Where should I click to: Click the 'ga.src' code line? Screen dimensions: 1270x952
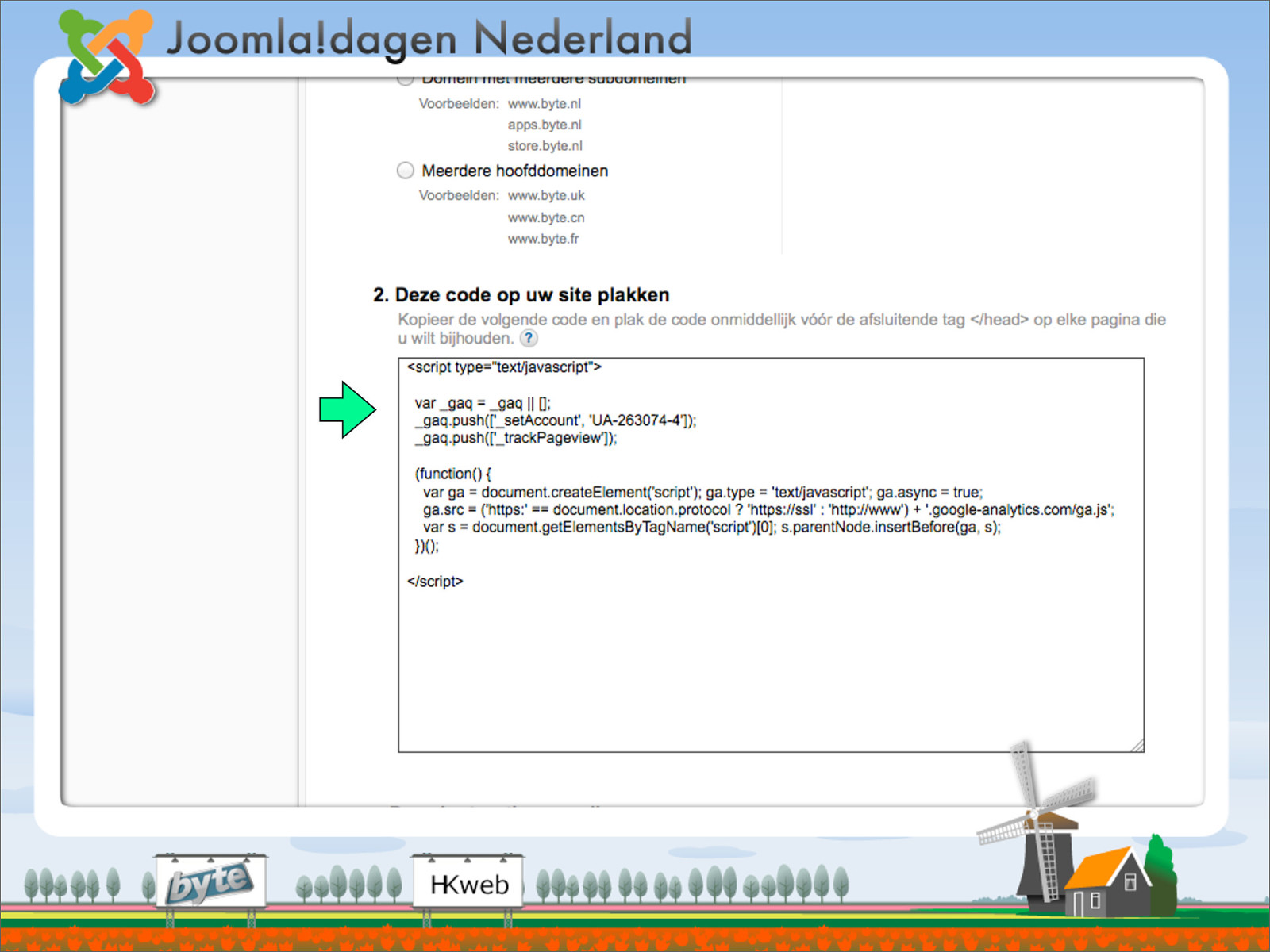point(768,509)
